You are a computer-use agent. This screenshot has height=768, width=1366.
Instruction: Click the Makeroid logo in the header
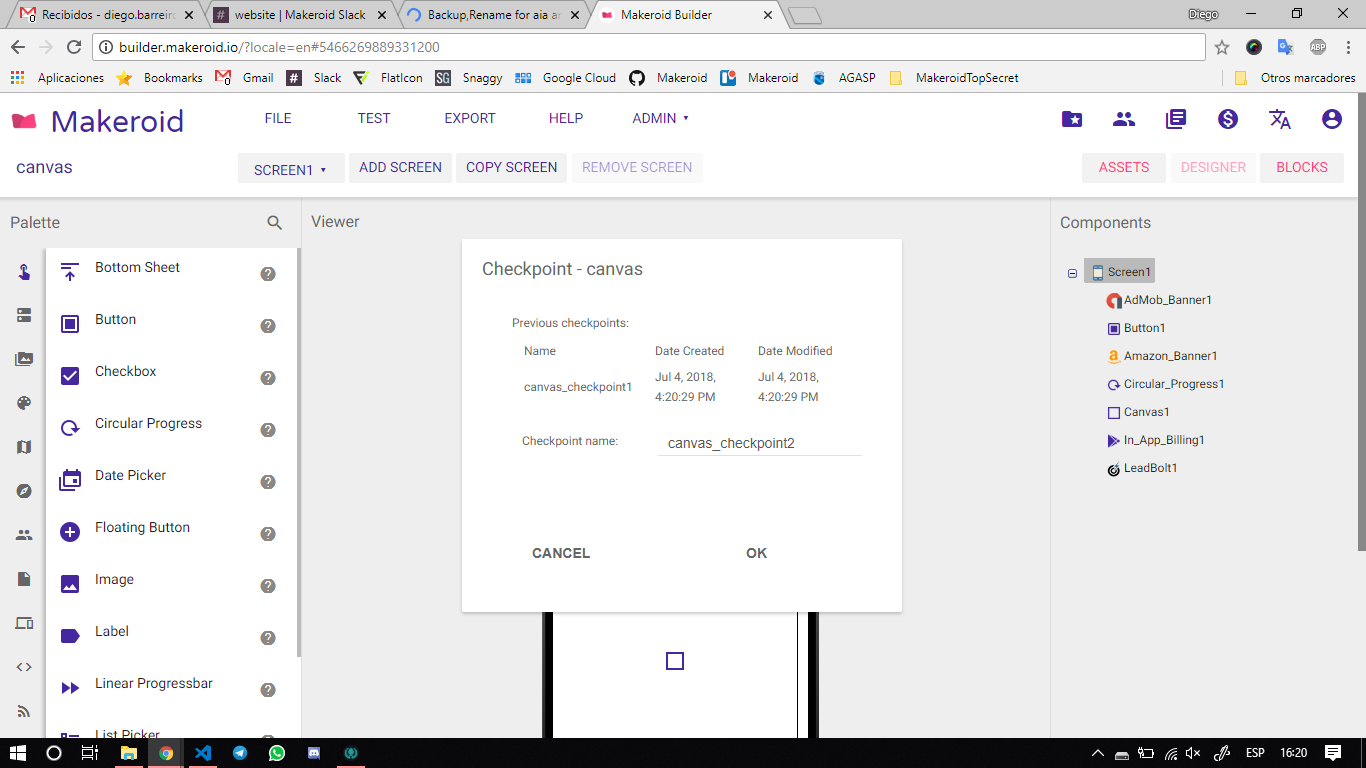point(98,121)
